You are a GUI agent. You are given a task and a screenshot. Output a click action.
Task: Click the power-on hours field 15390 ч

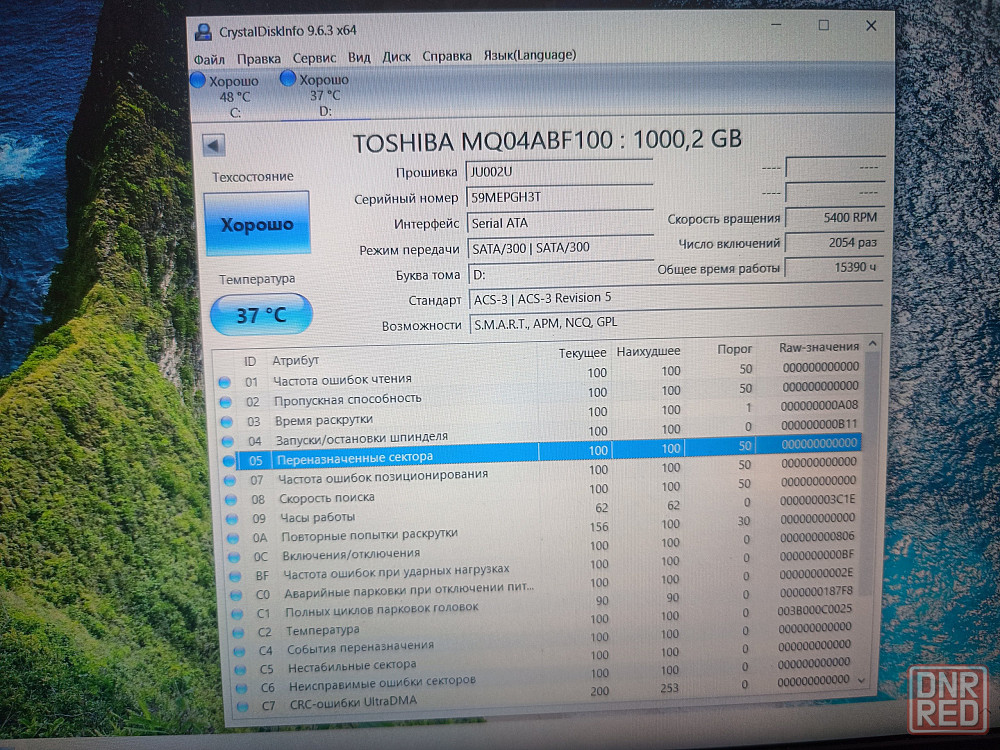click(x=834, y=267)
